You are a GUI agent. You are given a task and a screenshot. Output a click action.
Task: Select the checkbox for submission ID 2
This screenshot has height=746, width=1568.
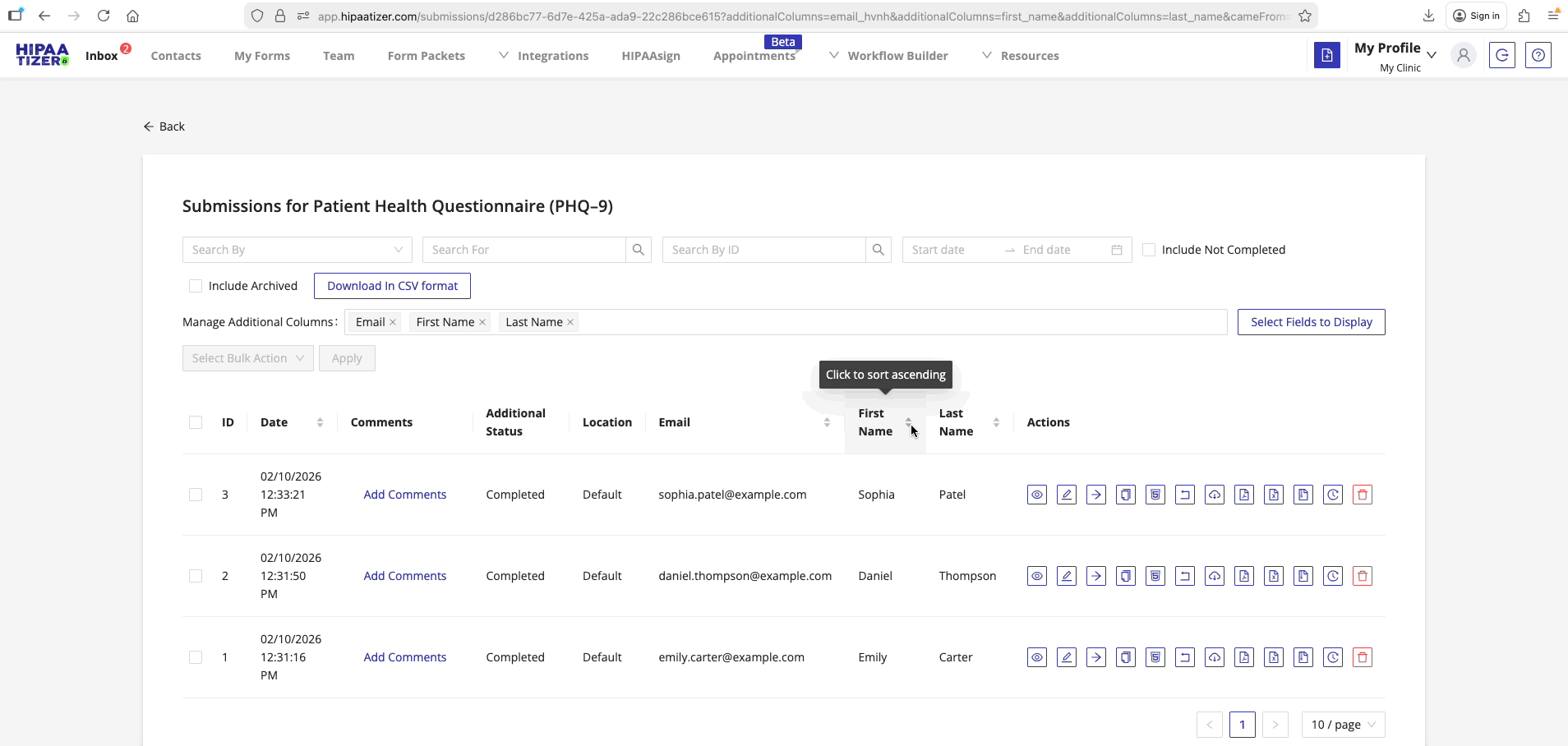196,576
